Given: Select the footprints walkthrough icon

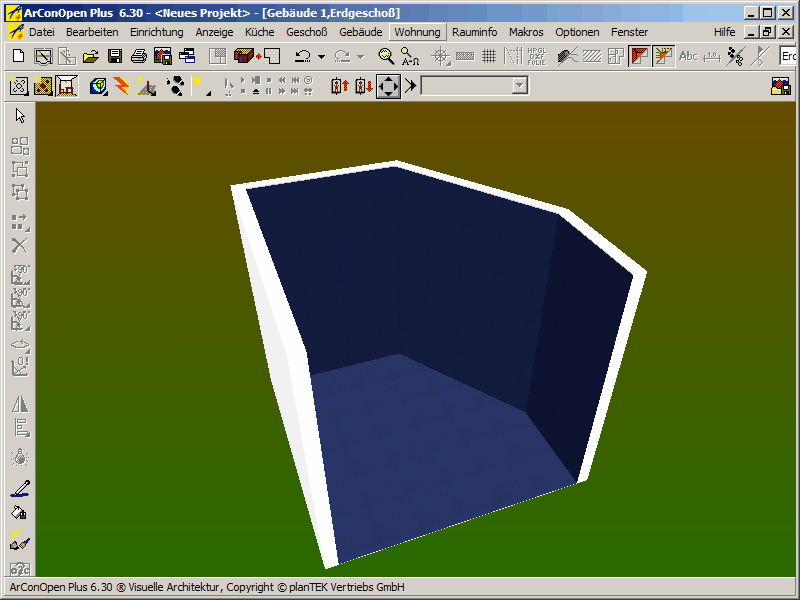Looking at the screenshot, I should 175,87.
